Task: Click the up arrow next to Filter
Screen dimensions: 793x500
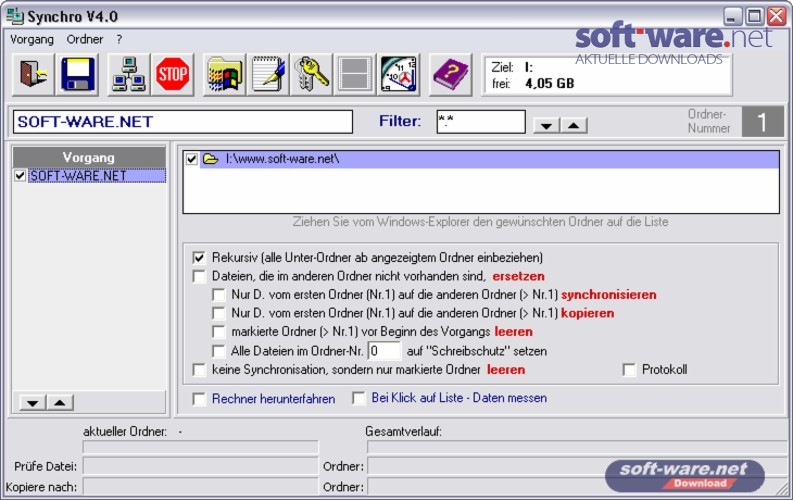Action: (574, 125)
